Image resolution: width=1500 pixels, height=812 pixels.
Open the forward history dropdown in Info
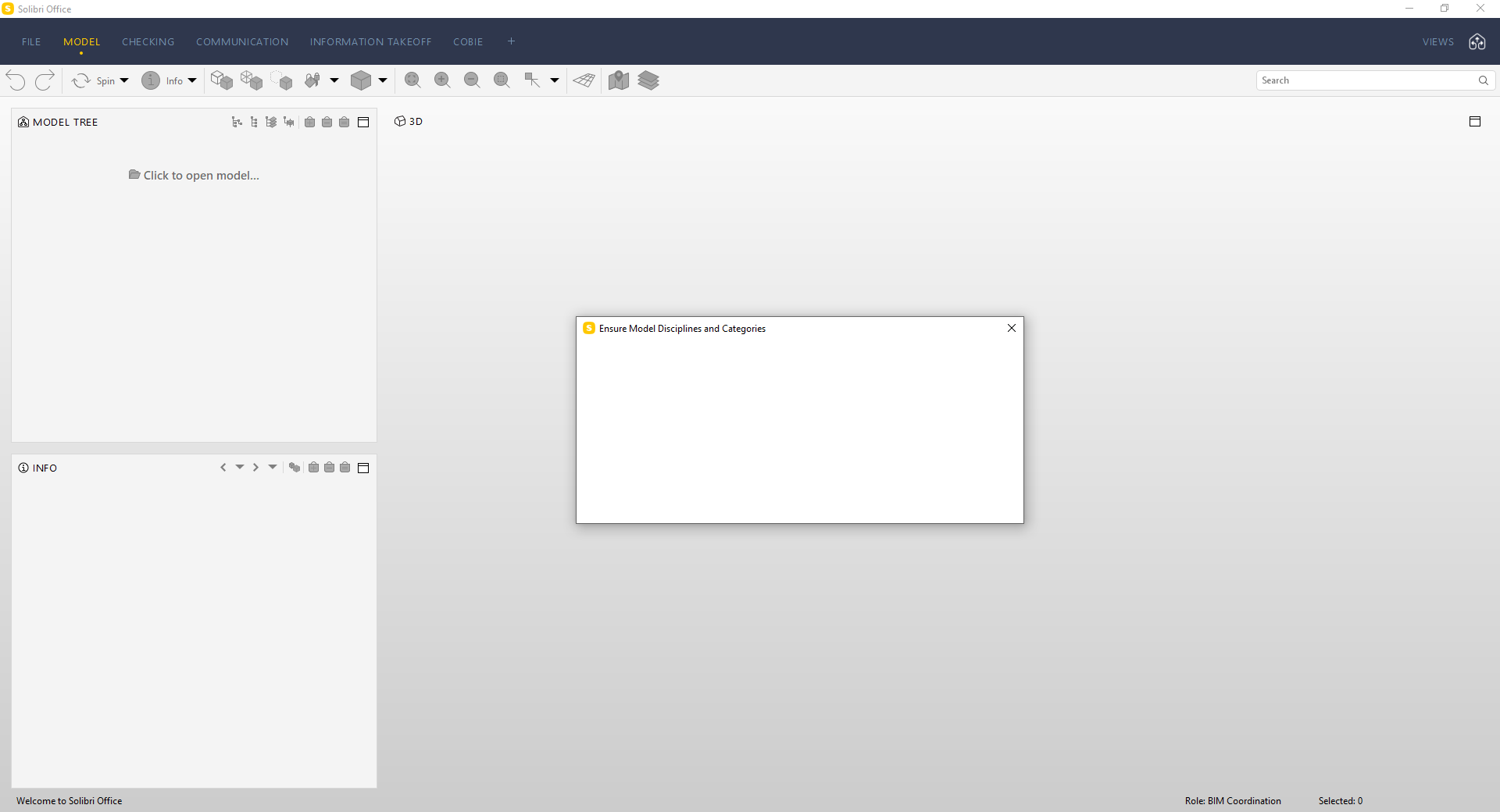point(273,467)
